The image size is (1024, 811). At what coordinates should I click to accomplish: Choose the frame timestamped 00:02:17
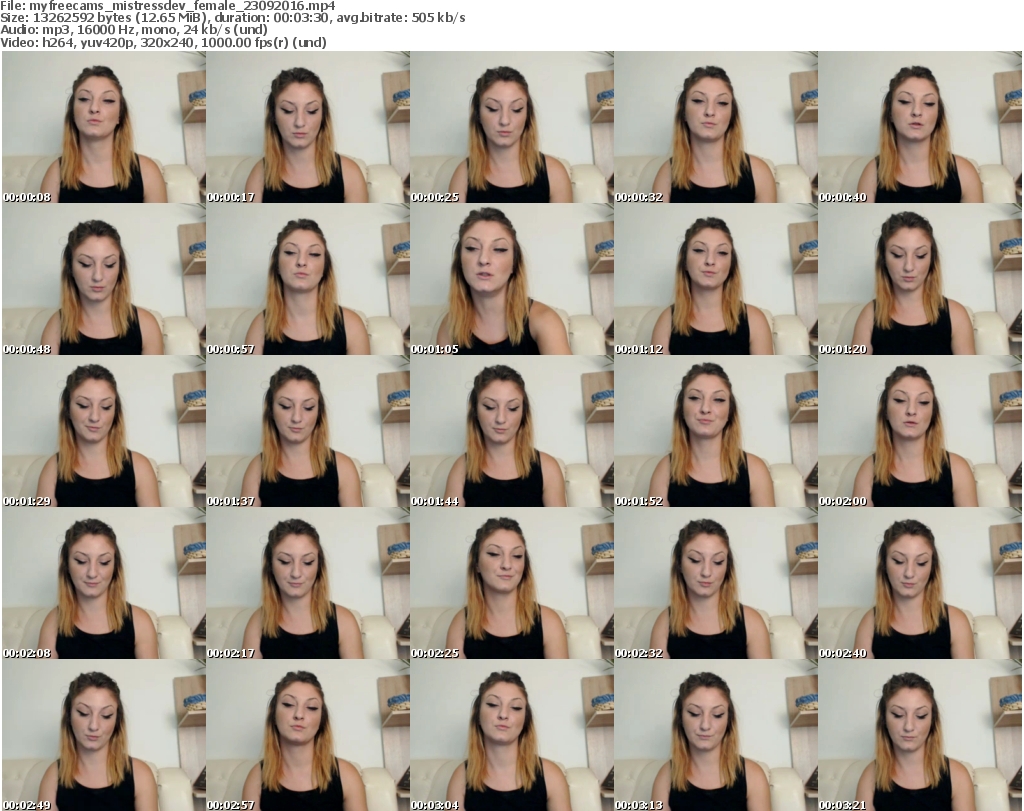click(308, 583)
